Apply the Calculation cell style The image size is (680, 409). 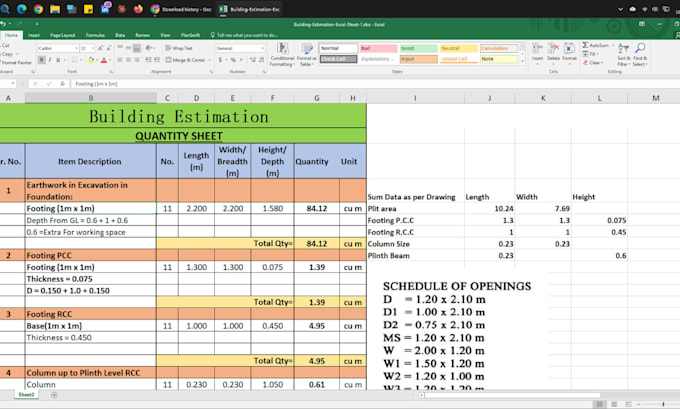point(499,48)
